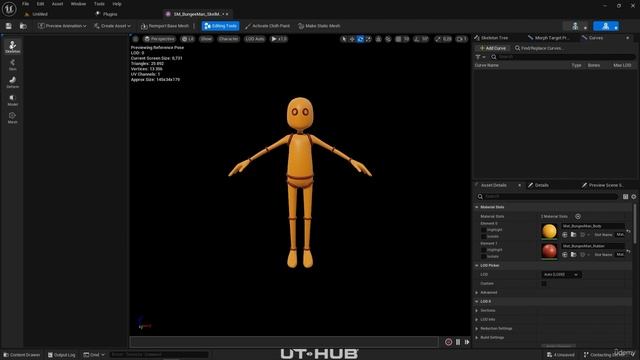This screenshot has width=640, height=360.
Task: Click Make Static Mesh button
Action: [319, 26]
